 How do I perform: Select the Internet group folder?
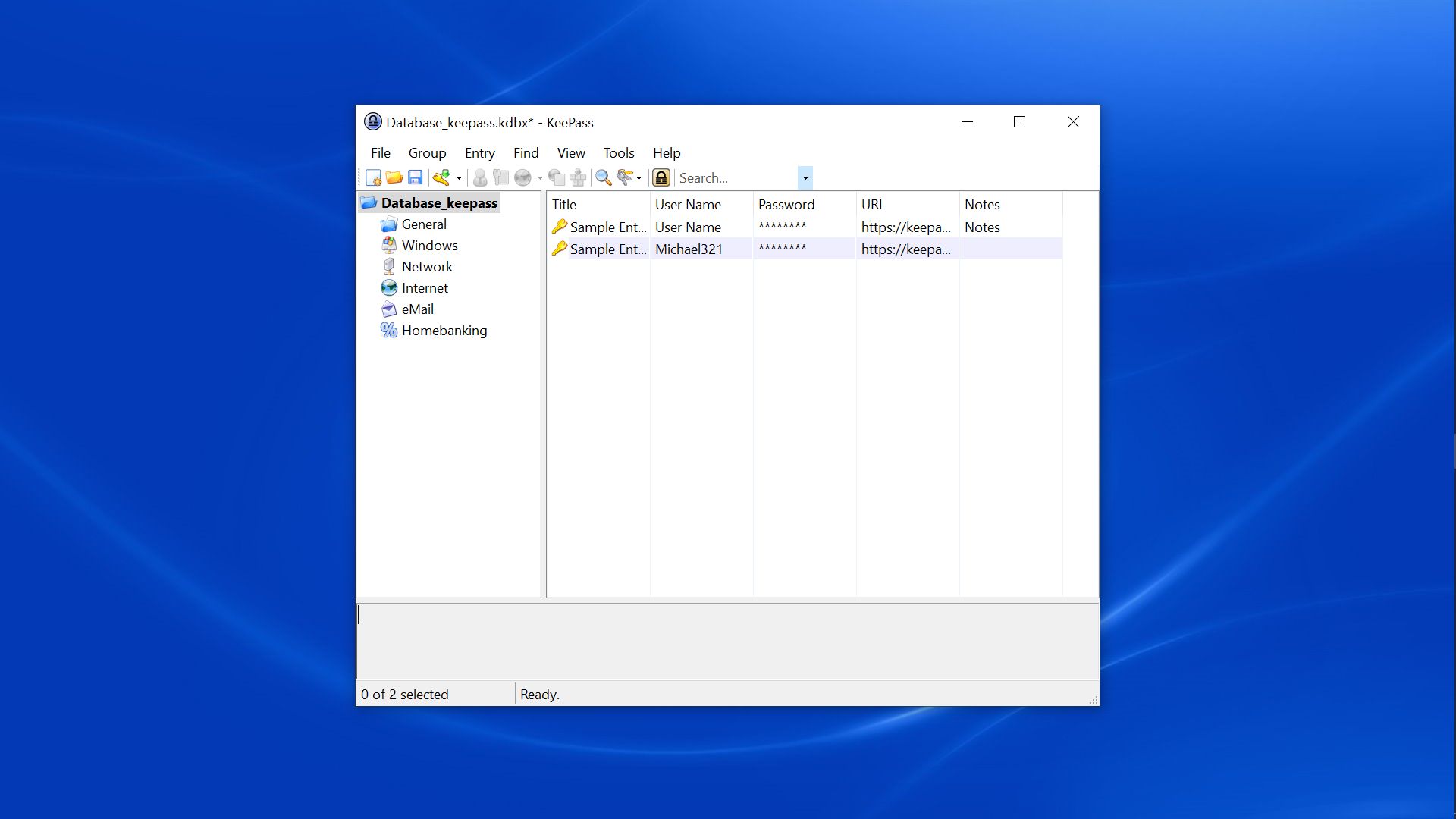point(424,288)
